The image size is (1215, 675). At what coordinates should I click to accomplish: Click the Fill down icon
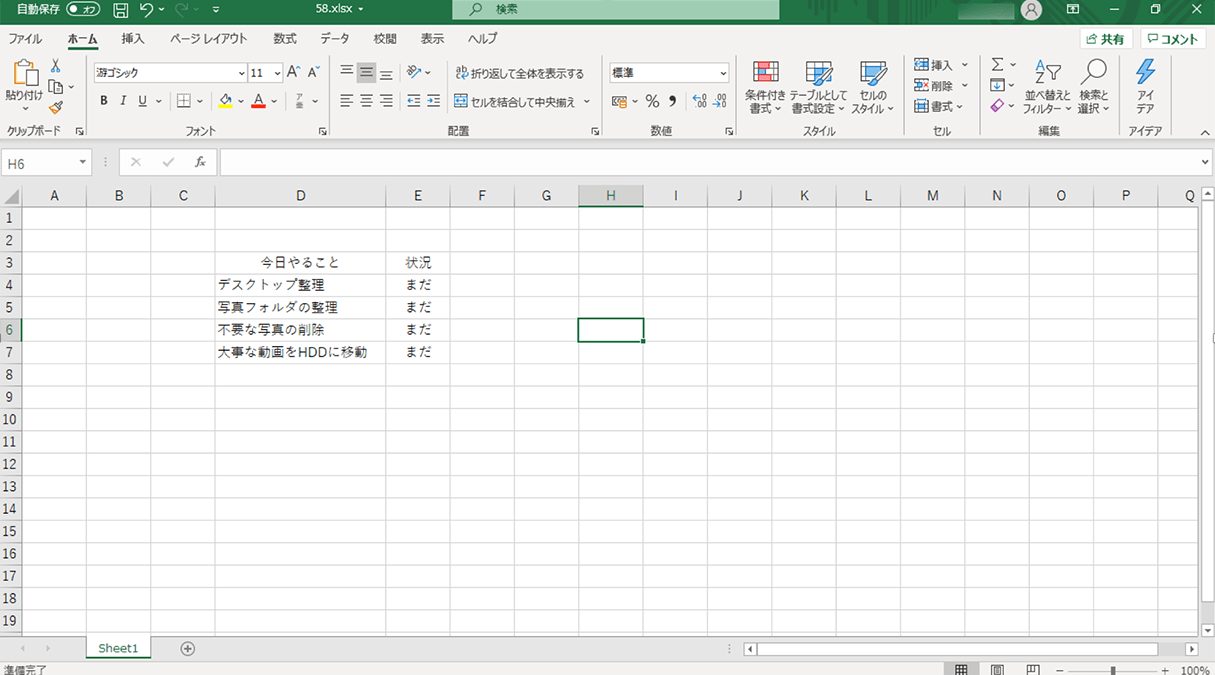(997, 86)
